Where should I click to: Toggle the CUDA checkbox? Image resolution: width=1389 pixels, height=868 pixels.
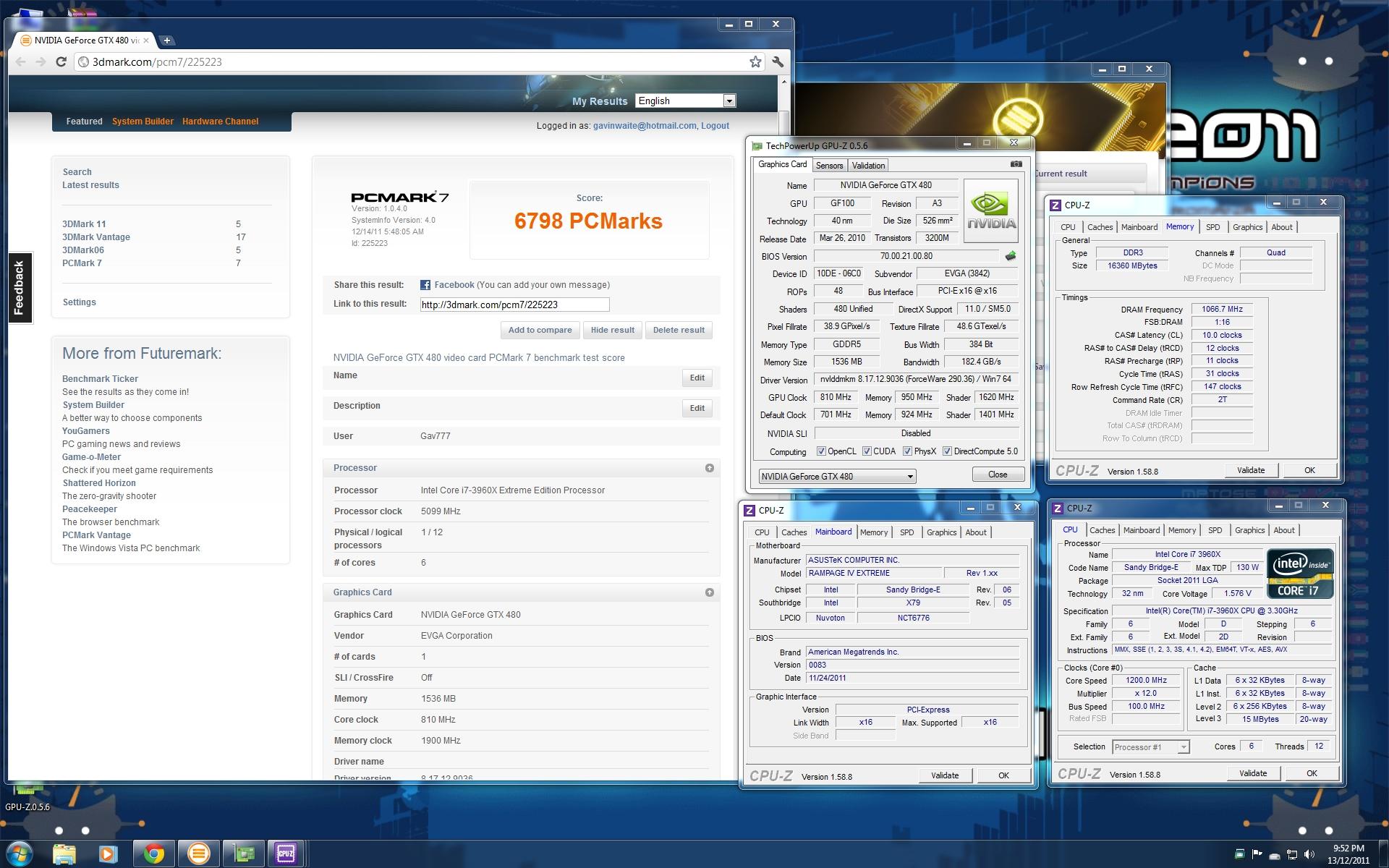(867, 451)
